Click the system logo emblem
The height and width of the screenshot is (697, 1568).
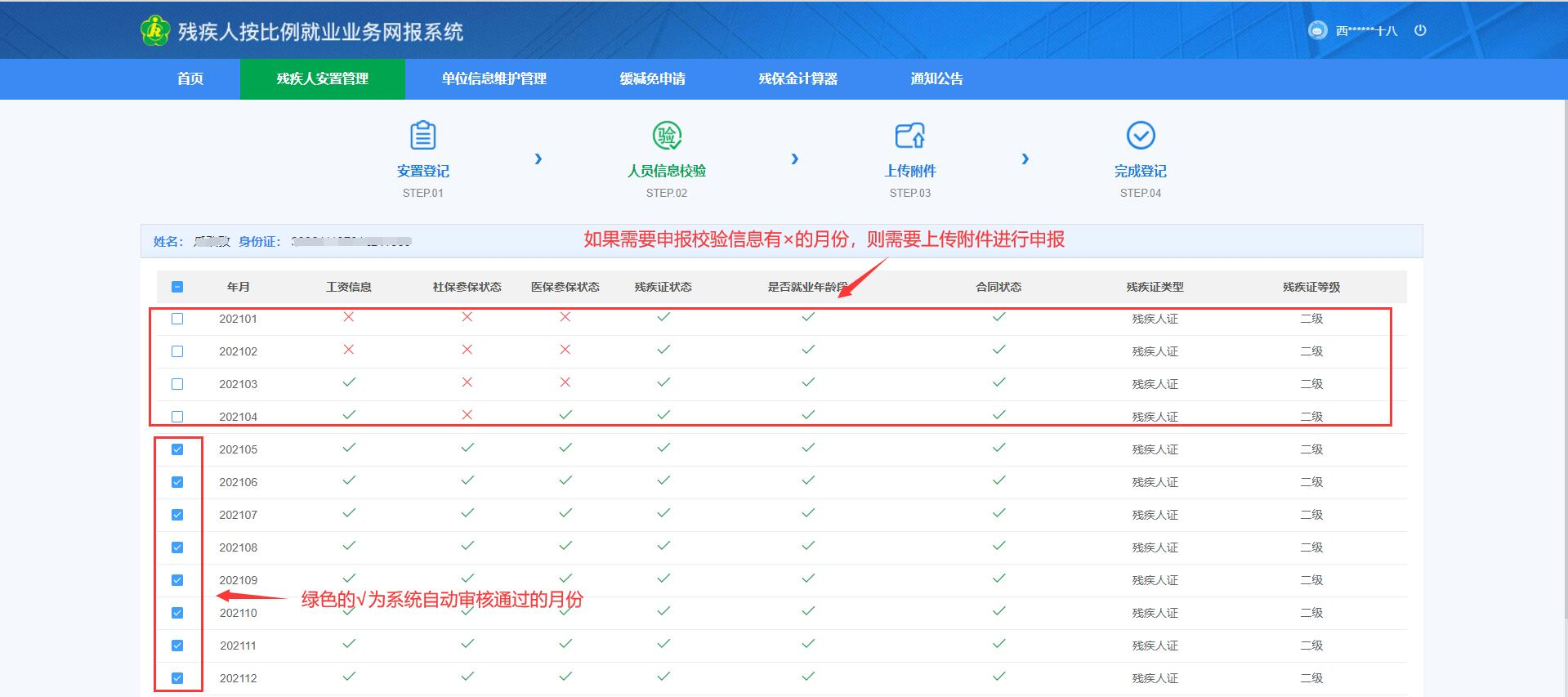pos(154,31)
